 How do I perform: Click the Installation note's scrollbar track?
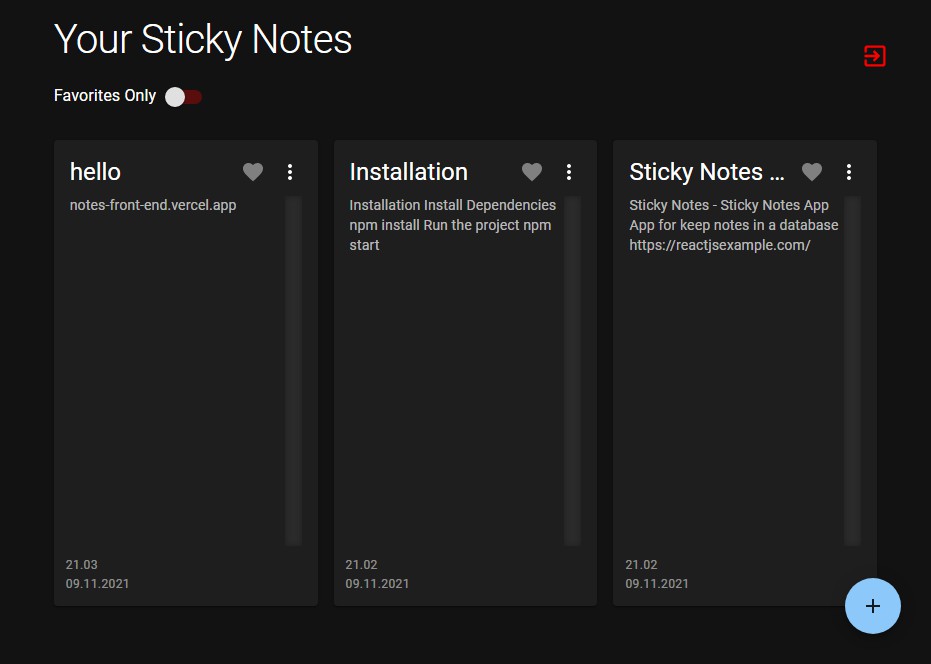click(x=572, y=370)
